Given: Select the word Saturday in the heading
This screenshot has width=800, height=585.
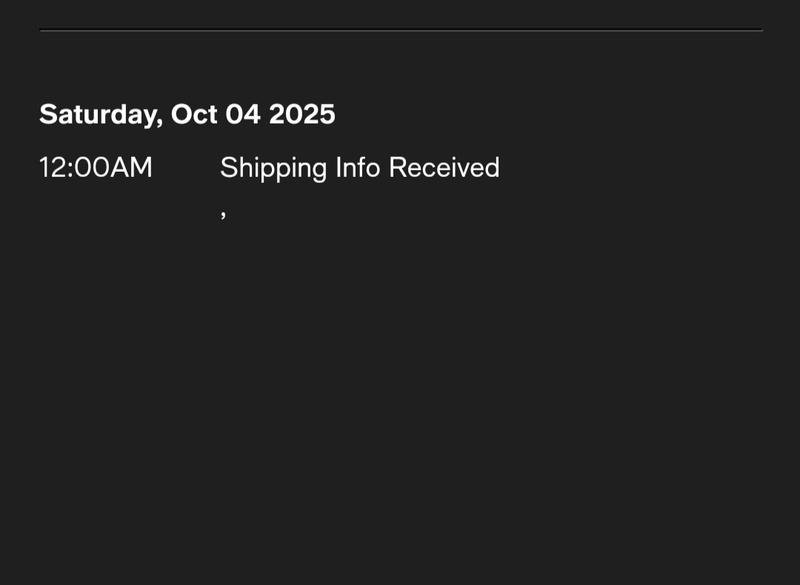Looking at the screenshot, I should [x=97, y=114].
